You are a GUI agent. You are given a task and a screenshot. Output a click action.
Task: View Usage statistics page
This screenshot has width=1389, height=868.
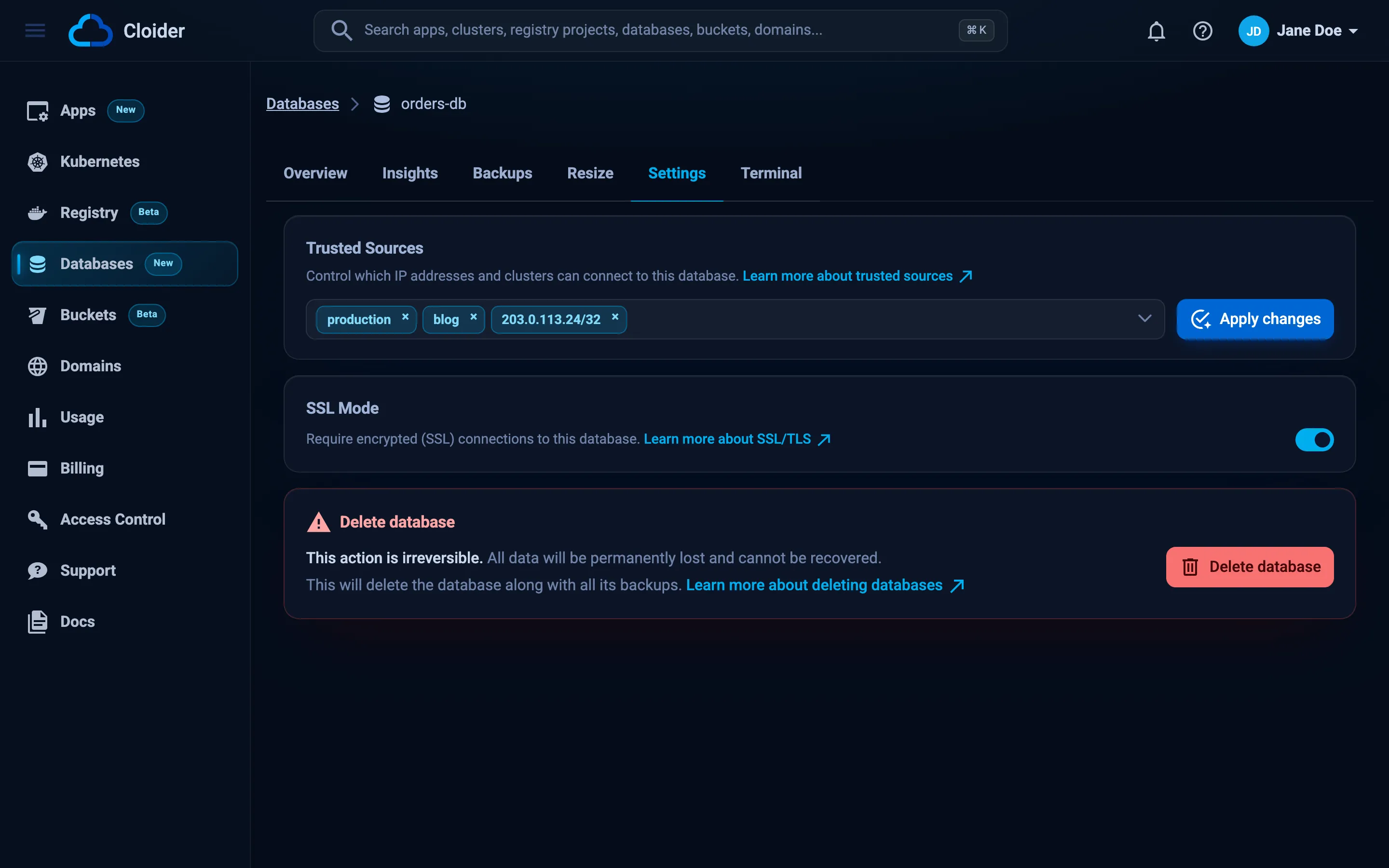[x=124, y=417]
